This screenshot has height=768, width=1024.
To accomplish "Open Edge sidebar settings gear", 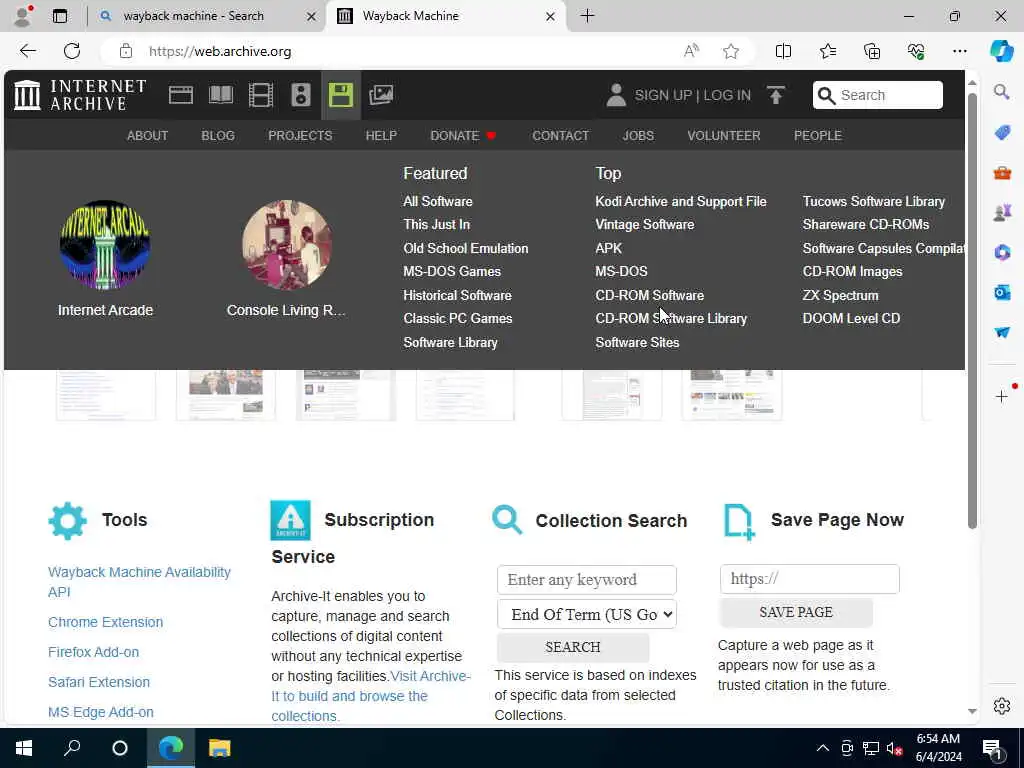I will (1002, 706).
